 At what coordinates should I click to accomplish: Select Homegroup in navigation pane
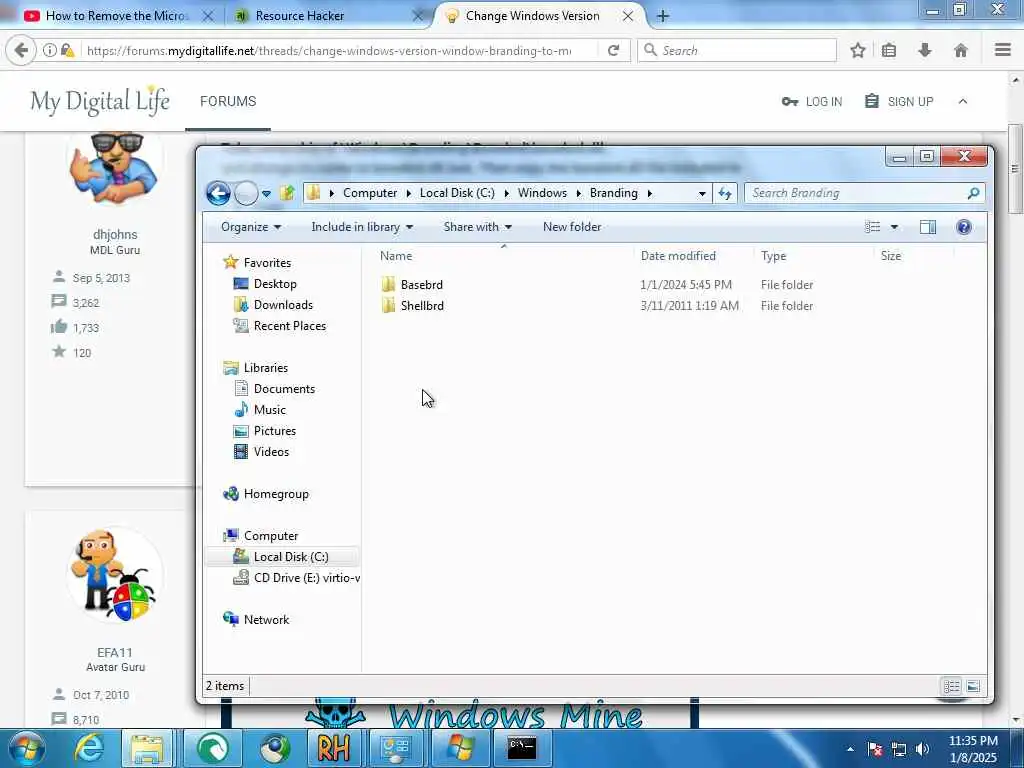click(276, 494)
